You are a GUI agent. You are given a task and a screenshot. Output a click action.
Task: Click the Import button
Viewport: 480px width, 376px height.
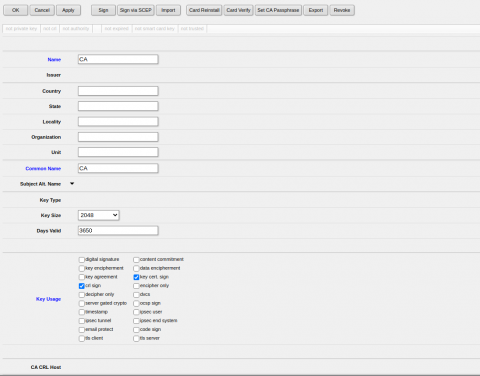[x=168, y=10]
